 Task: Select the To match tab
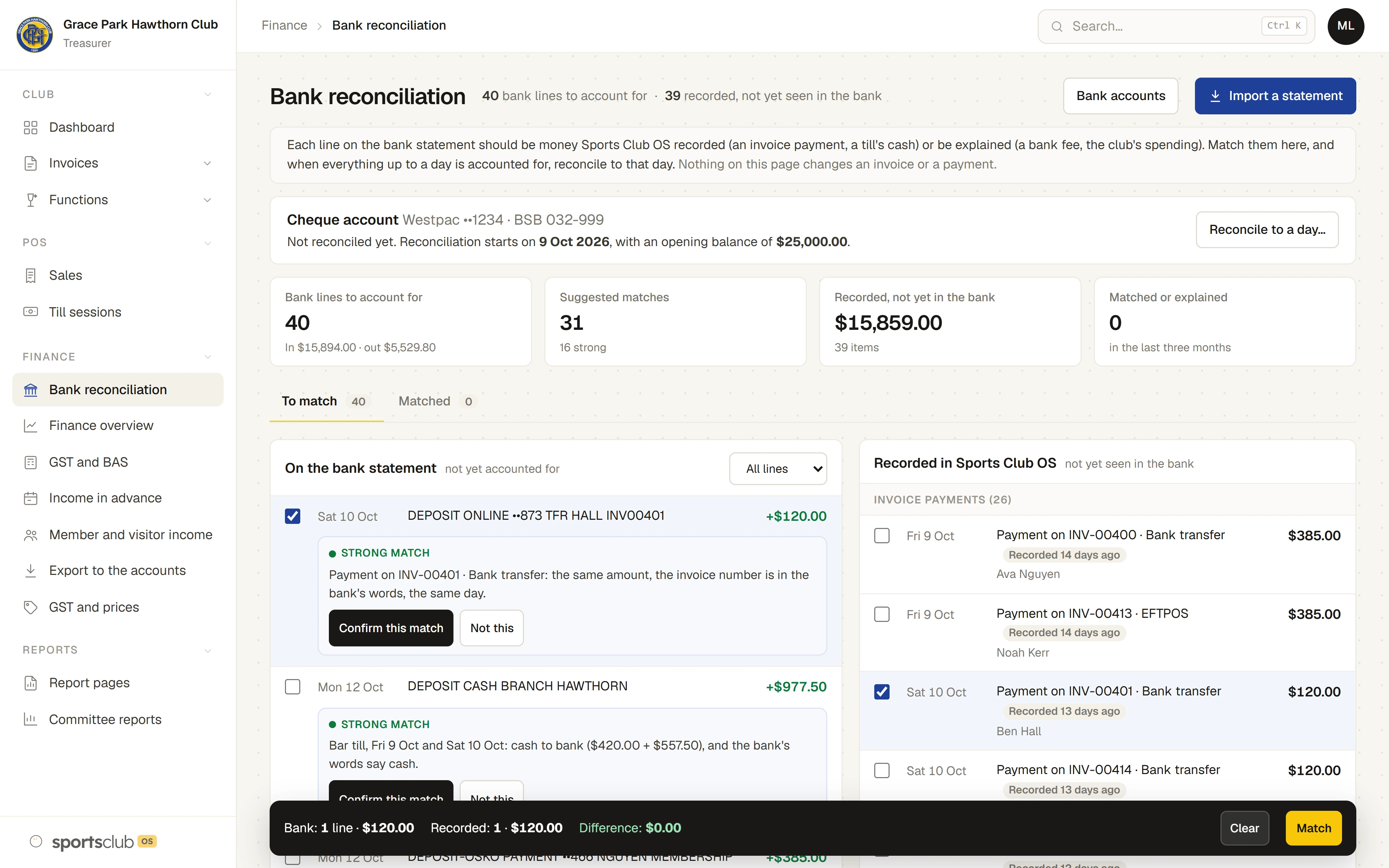pos(326,401)
